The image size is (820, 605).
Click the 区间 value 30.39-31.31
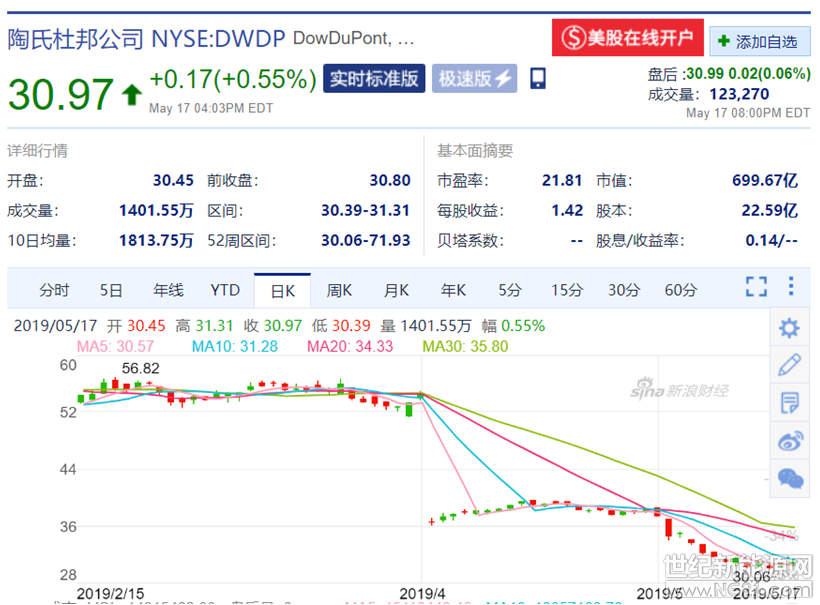coord(366,211)
